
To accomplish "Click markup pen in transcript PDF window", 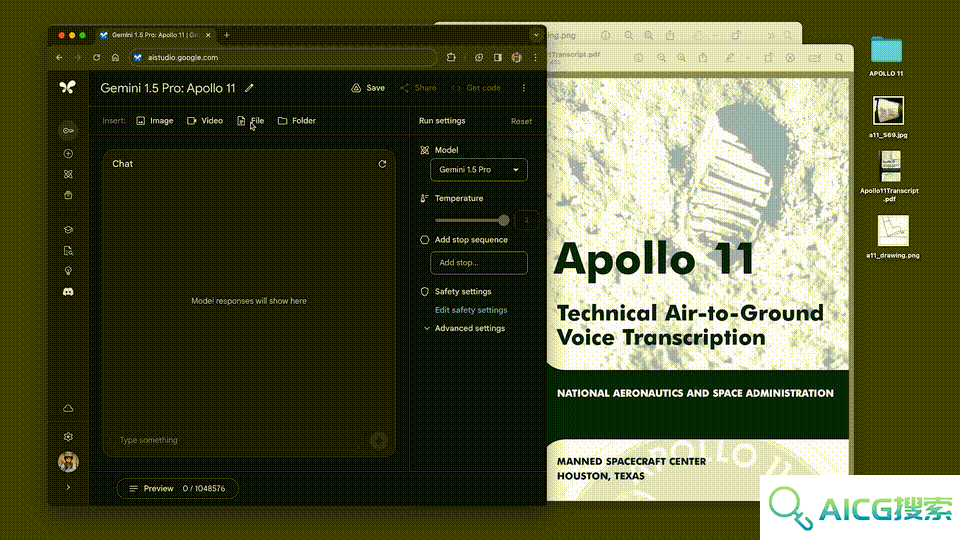I will coord(730,58).
